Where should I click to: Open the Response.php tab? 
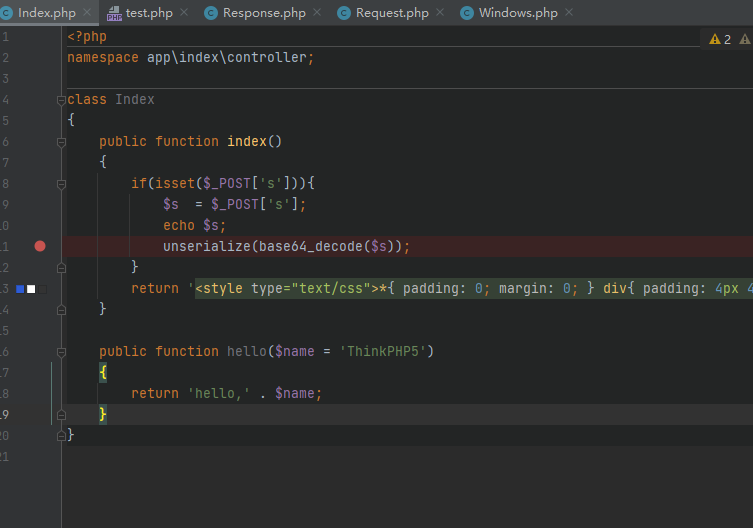click(x=264, y=13)
